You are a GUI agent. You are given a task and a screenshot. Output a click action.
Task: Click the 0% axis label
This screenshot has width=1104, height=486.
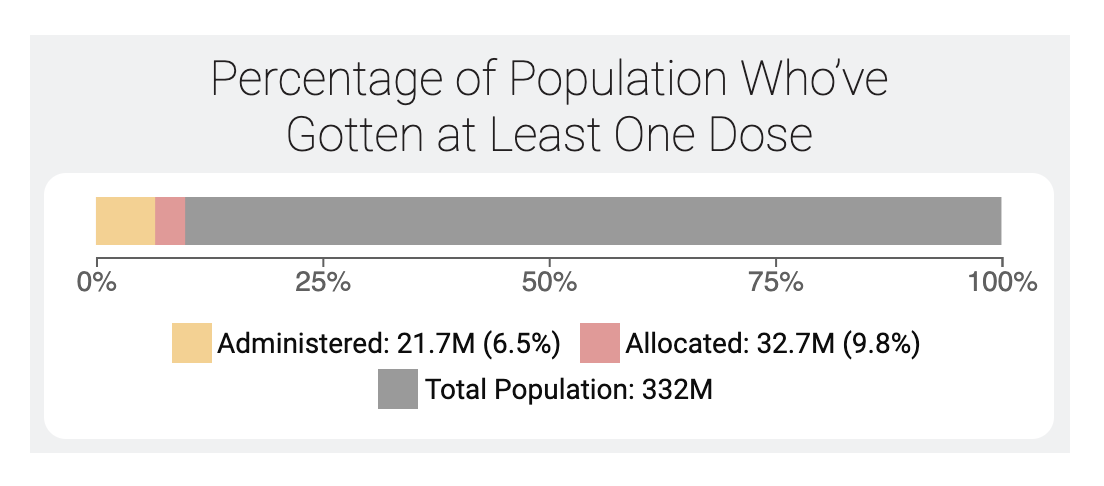pyautogui.click(x=96, y=281)
